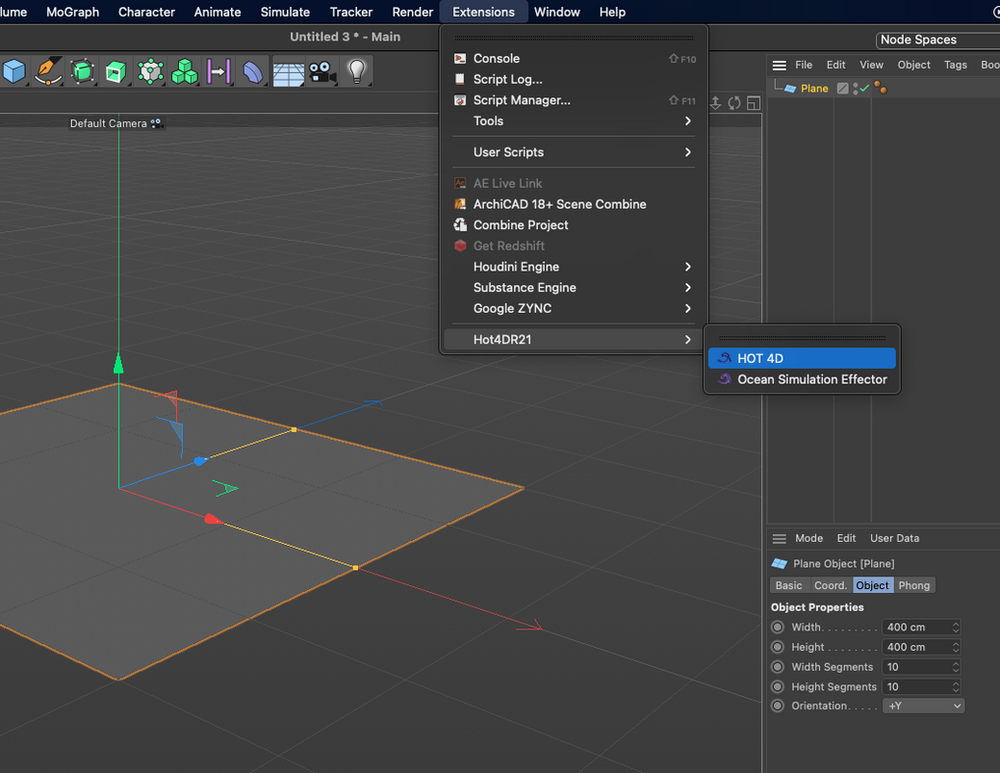
Task: Toggle Plane object enabled green checkmark
Action: tap(863, 88)
